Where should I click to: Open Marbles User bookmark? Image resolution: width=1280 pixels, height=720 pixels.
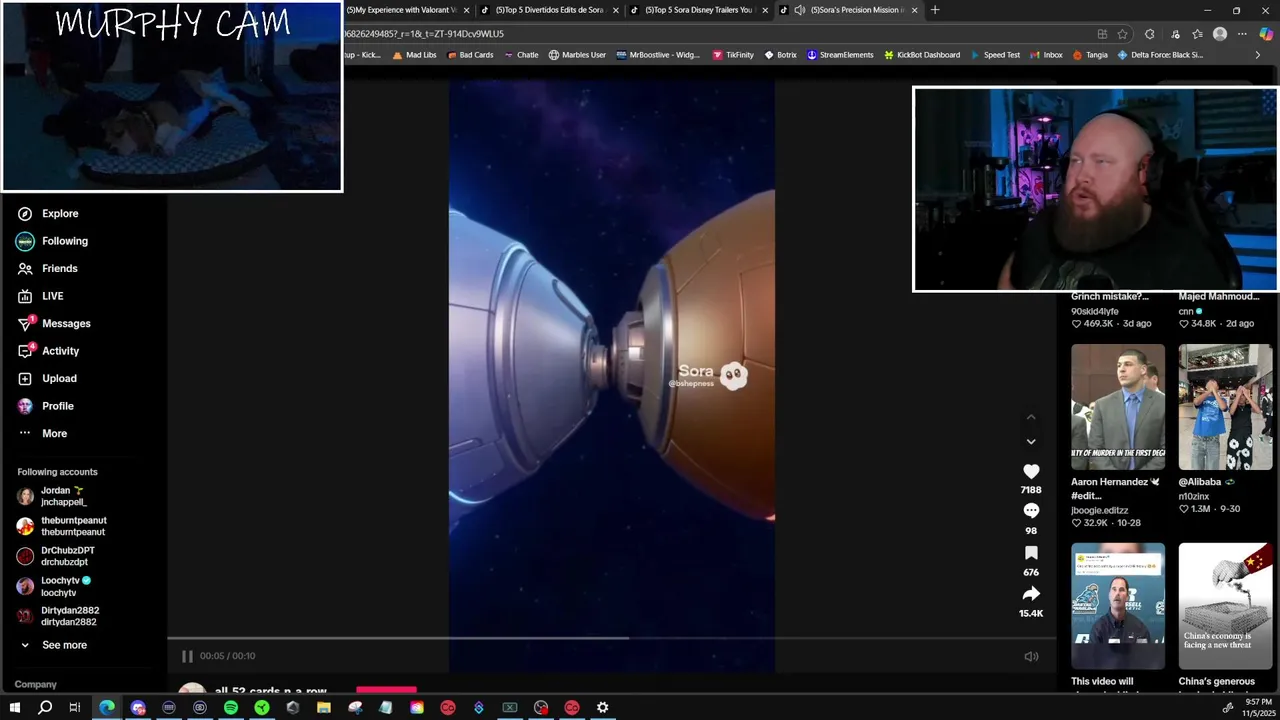577,55
